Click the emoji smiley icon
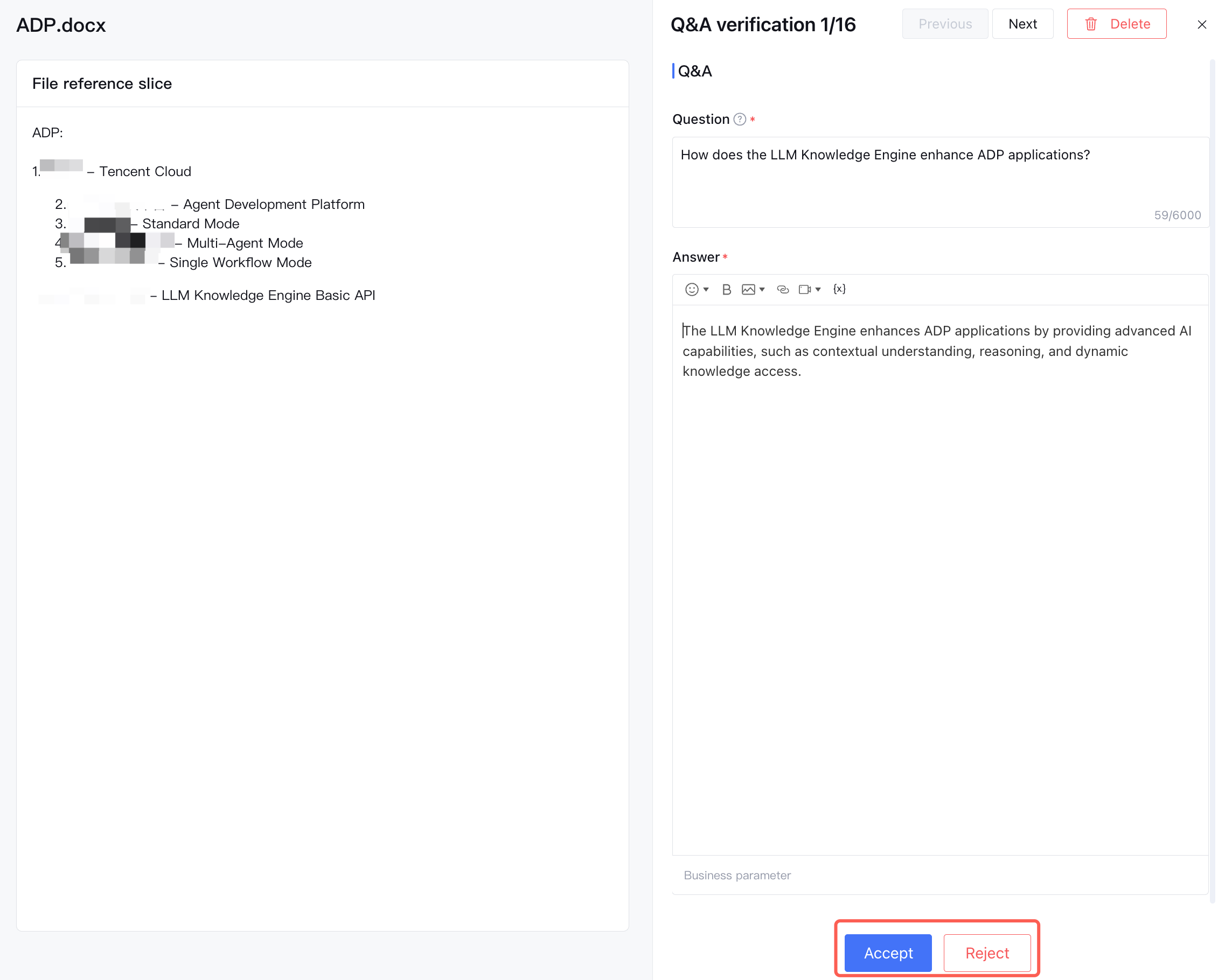This screenshot has width=1225, height=980. [691, 290]
